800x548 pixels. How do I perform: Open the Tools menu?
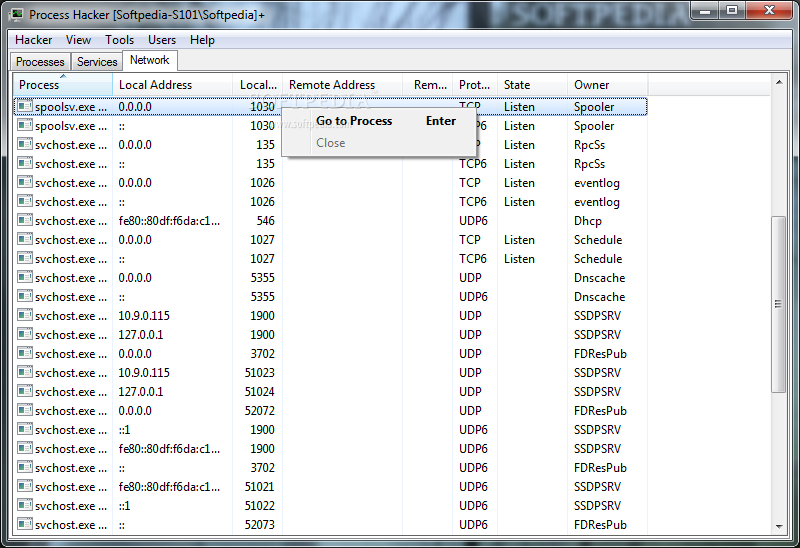click(119, 40)
